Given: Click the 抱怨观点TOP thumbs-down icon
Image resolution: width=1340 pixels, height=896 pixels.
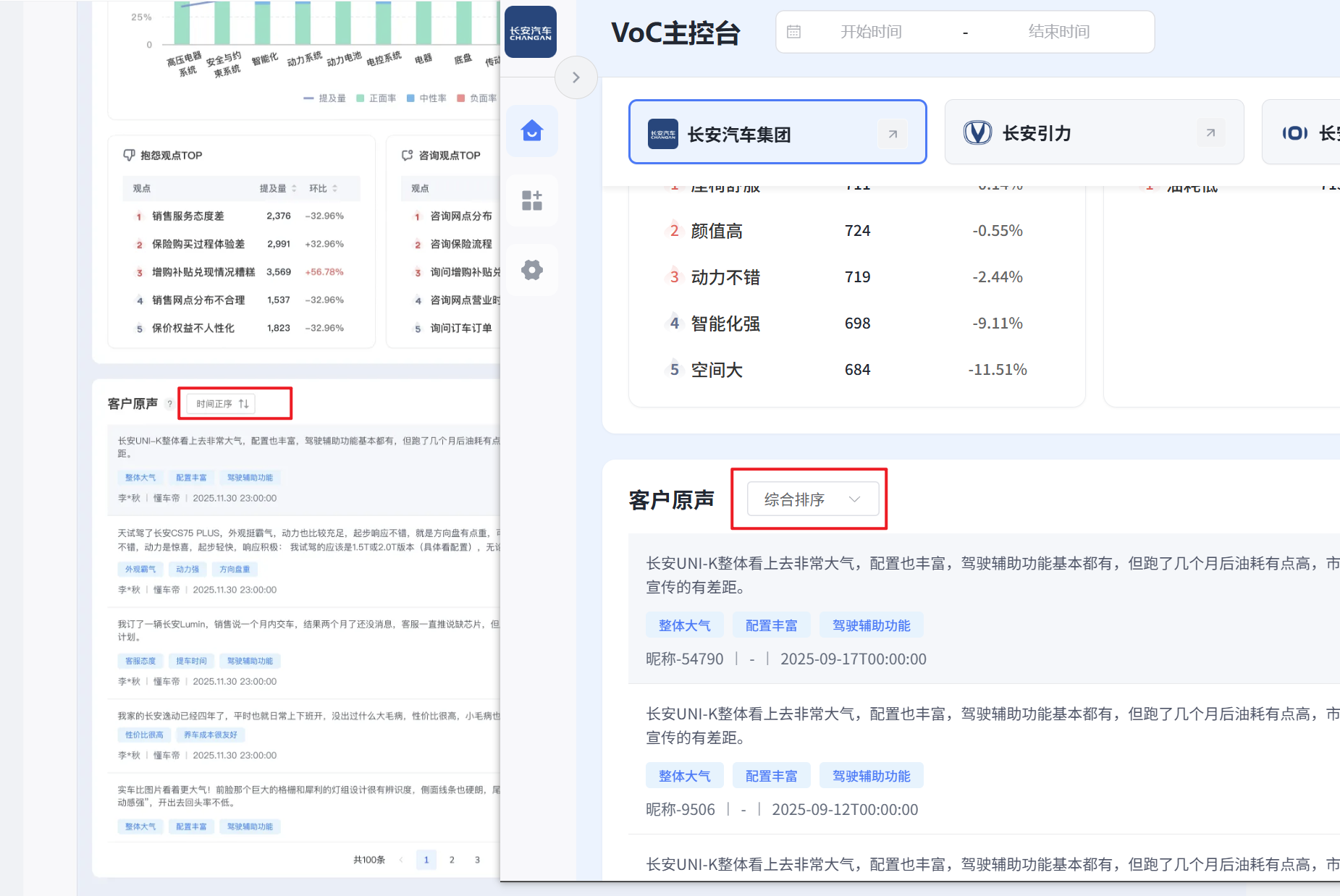Looking at the screenshot, I should 130,155.
